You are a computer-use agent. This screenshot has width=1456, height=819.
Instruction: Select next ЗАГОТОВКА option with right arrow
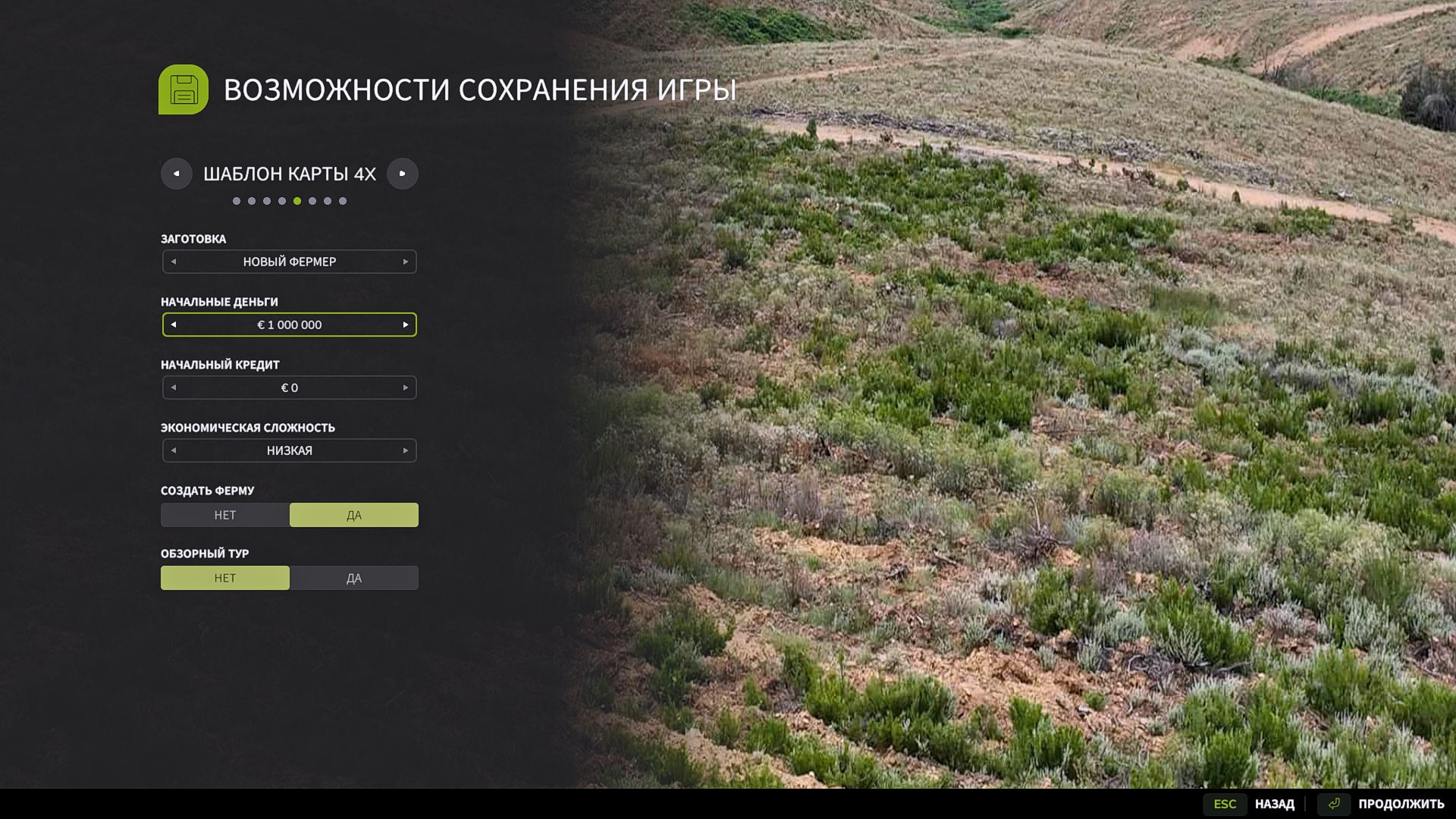point(406,262)
